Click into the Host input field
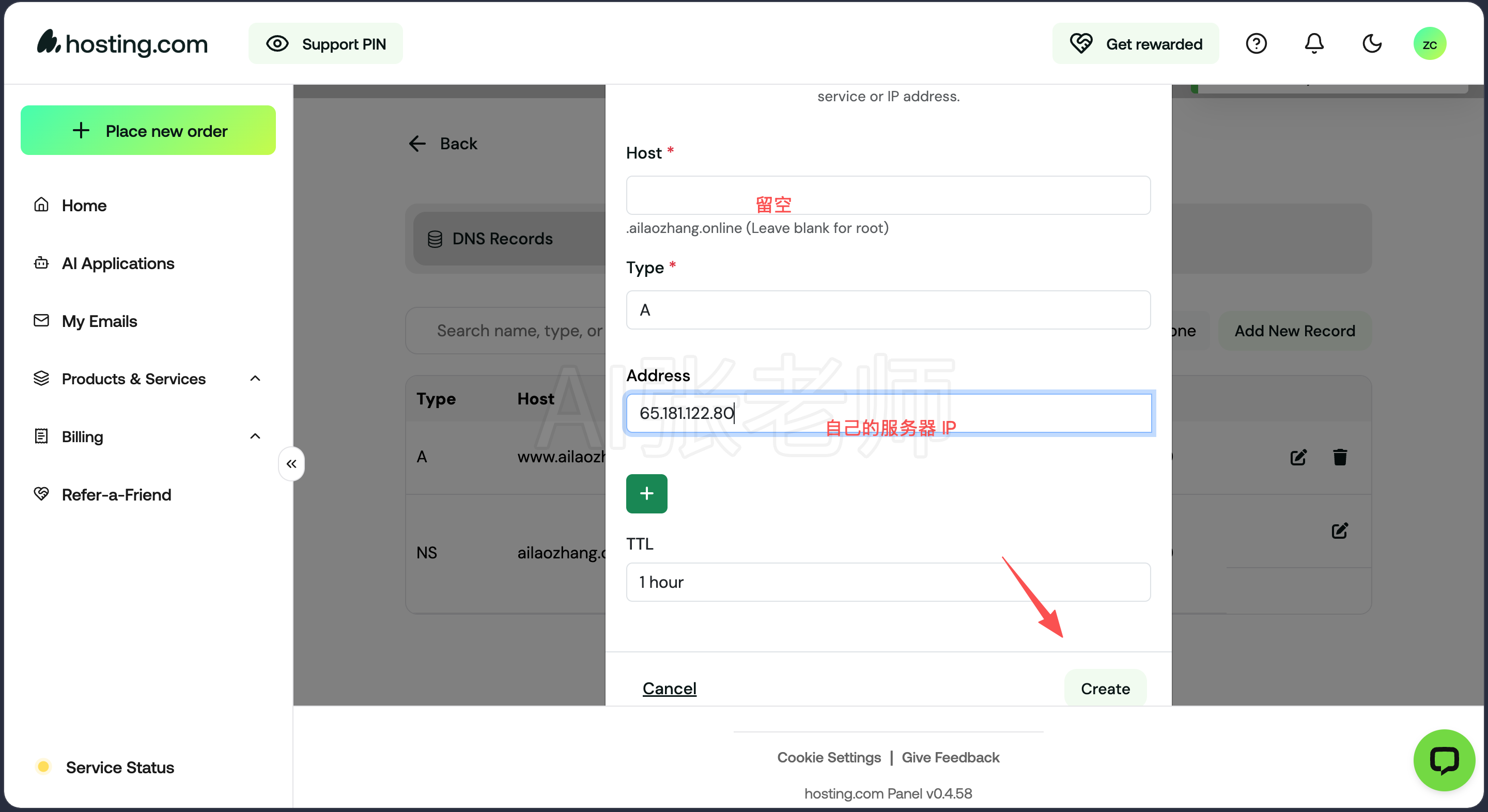This screenshot has width=1488, height=812. click(x=888, y=195)
